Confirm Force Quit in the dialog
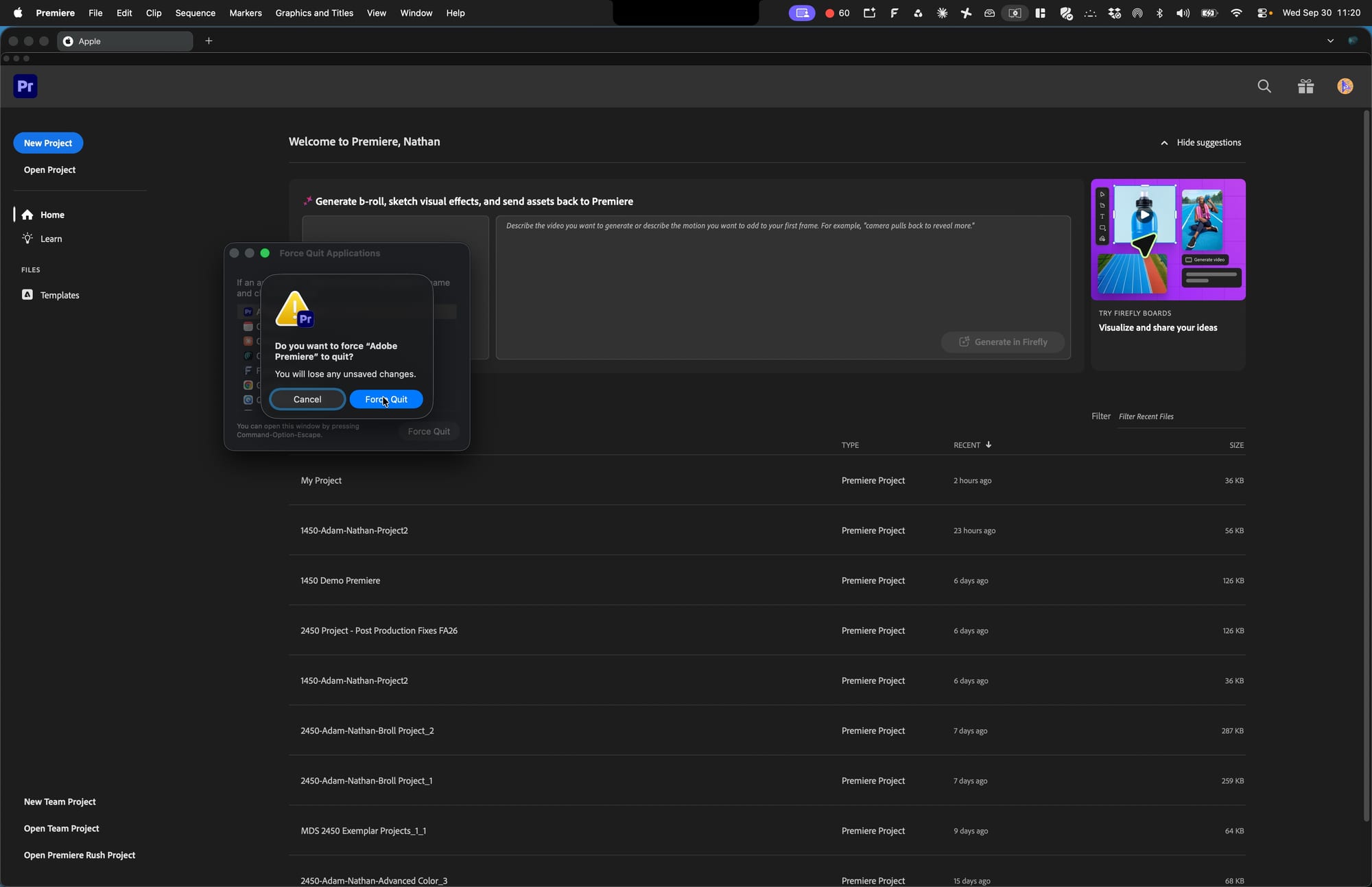Viewport: 1372px width, 887px height. pos(386,399)
